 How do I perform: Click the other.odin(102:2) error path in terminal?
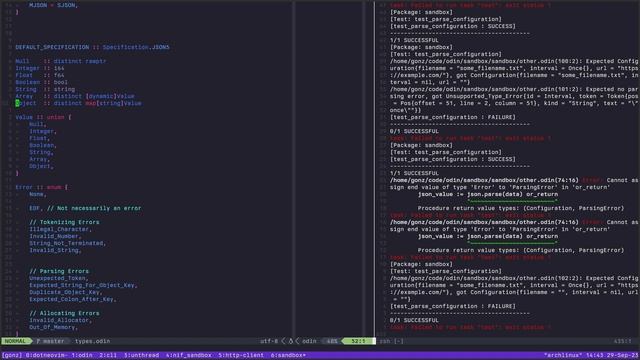tap(486, 278)
